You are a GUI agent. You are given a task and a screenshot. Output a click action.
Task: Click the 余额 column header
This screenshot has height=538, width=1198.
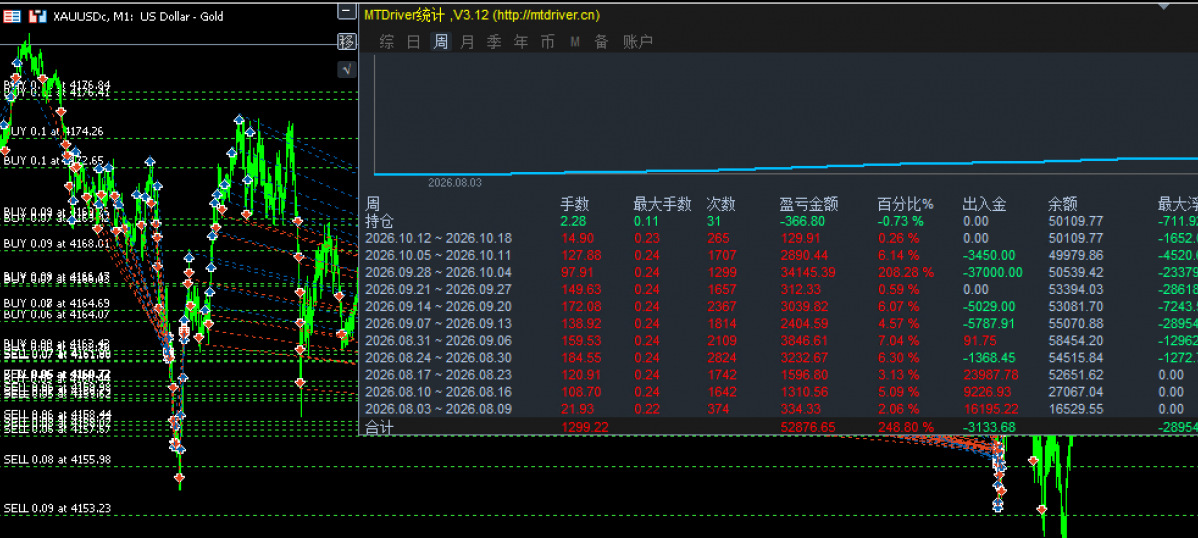tap(1063, 204)
